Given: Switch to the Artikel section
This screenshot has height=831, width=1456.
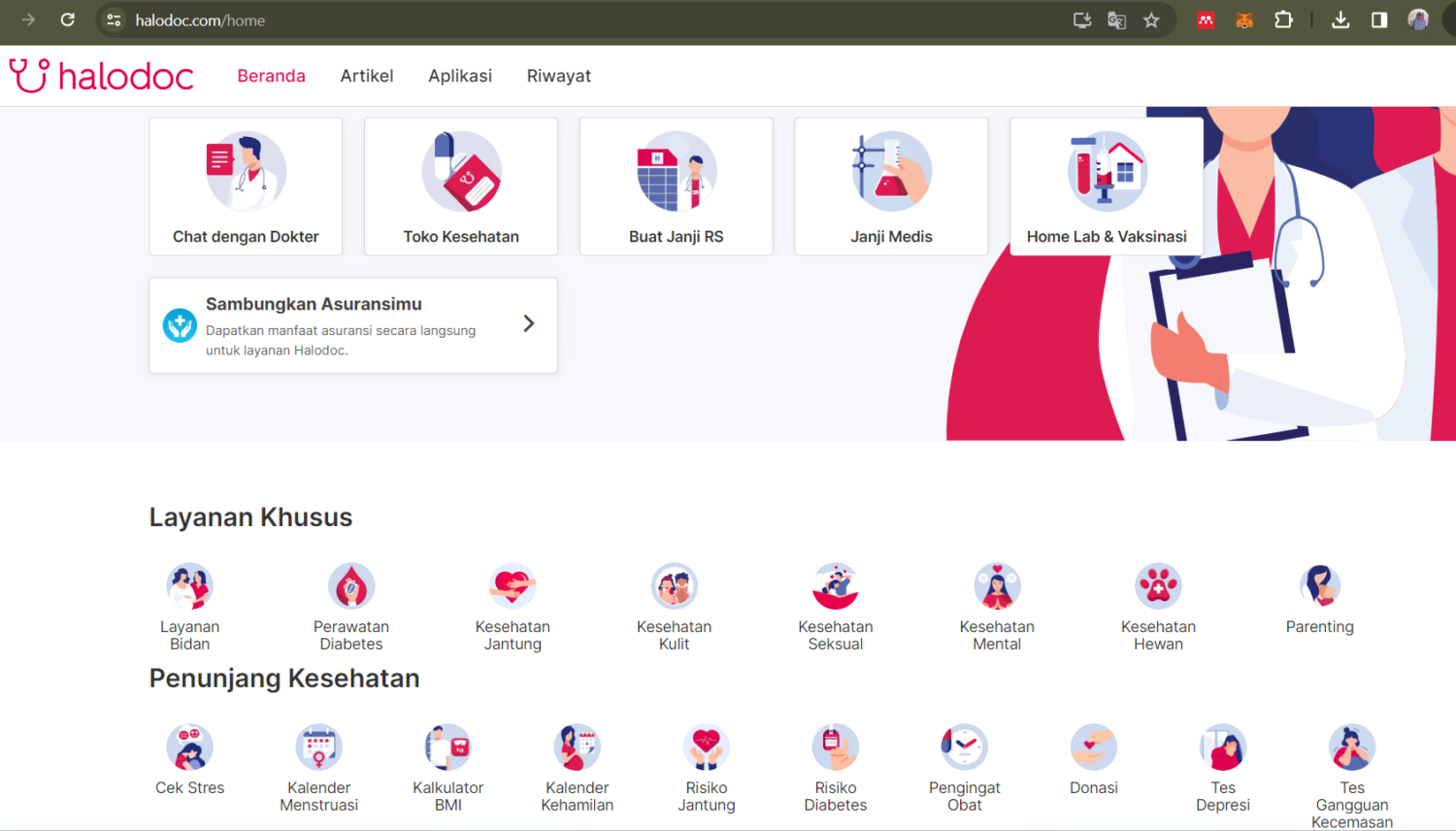Looking at the screenshot, I should pyautogui.click(x=367, y=75).
